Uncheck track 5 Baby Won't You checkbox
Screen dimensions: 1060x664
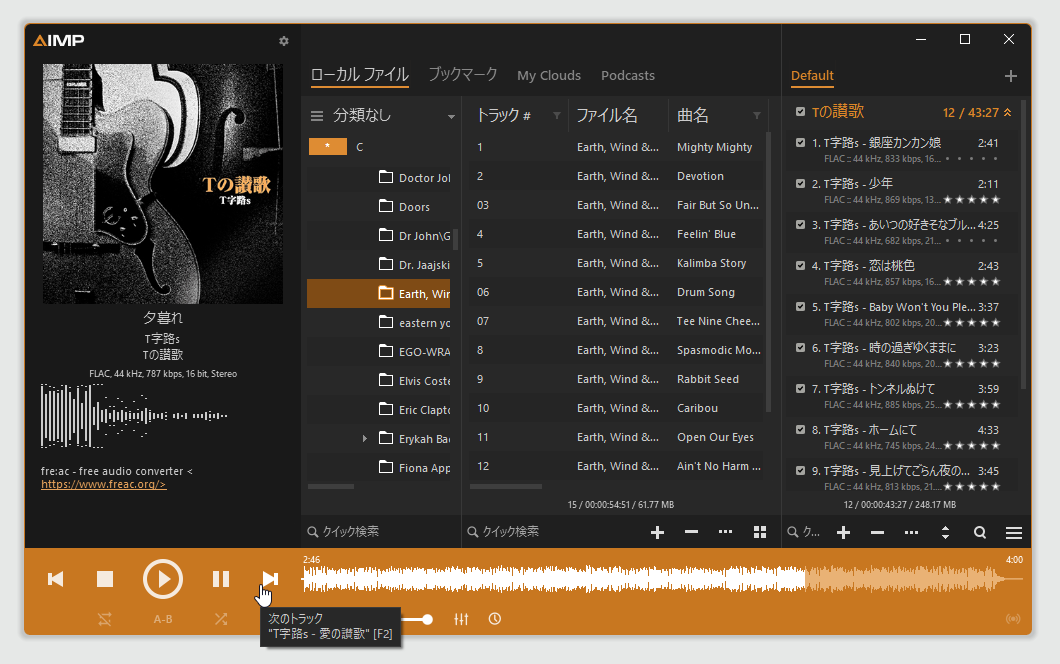click(800, 306)
